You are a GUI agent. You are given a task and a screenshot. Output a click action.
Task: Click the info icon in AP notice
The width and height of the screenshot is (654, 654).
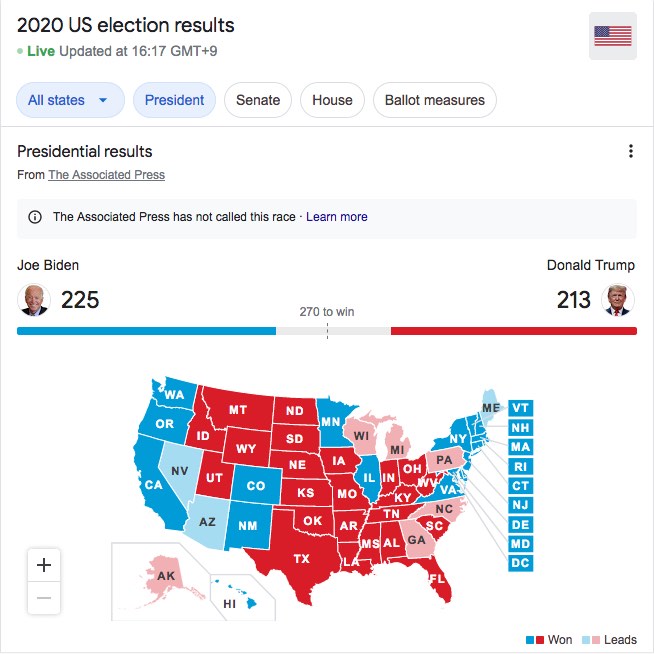point(35,217)
